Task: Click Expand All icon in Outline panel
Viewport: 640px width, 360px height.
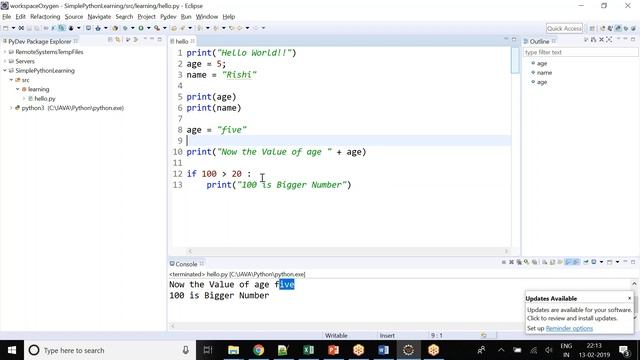Action: click(x=609, y=40)
